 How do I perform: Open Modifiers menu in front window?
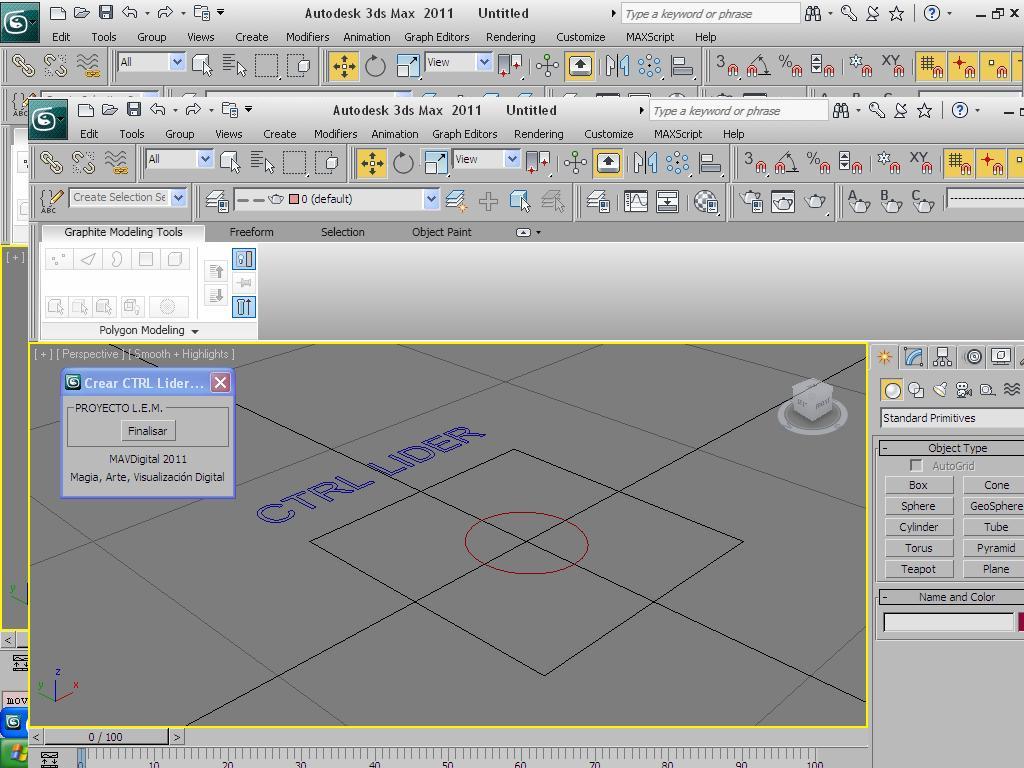click(x=335, y=134)
